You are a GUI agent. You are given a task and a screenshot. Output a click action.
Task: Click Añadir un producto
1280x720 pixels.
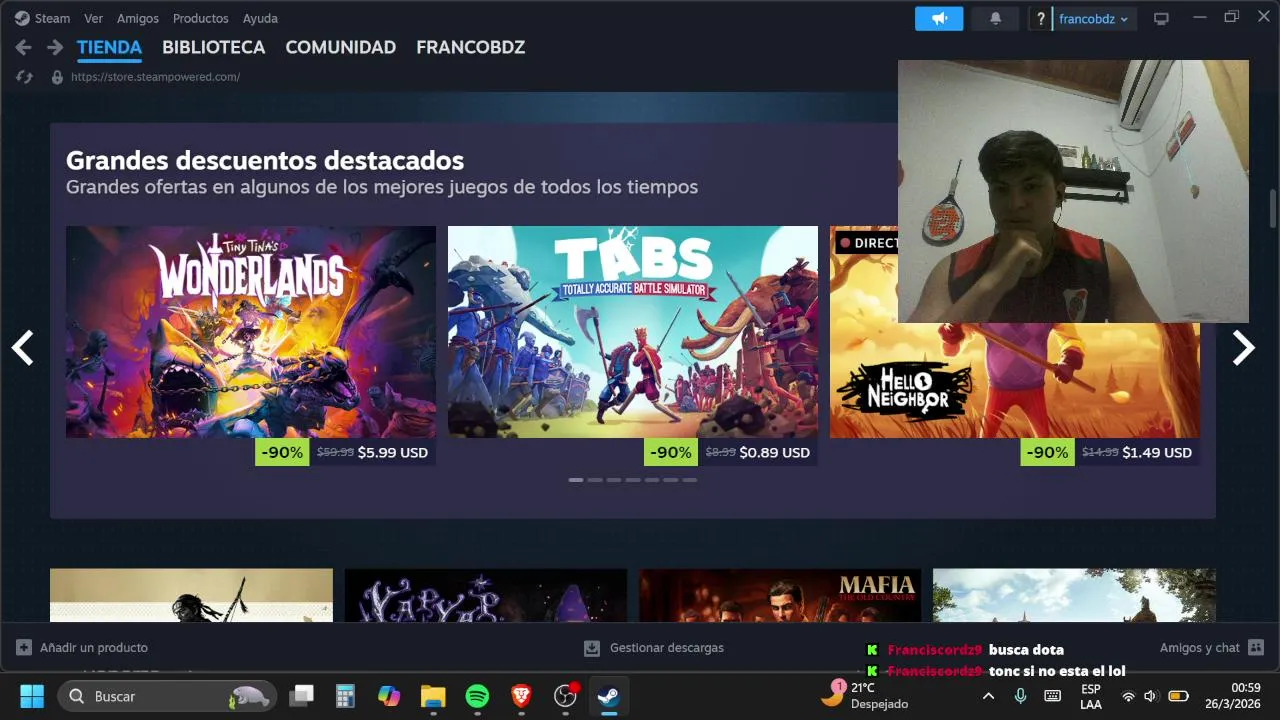(x=94, y=648)
